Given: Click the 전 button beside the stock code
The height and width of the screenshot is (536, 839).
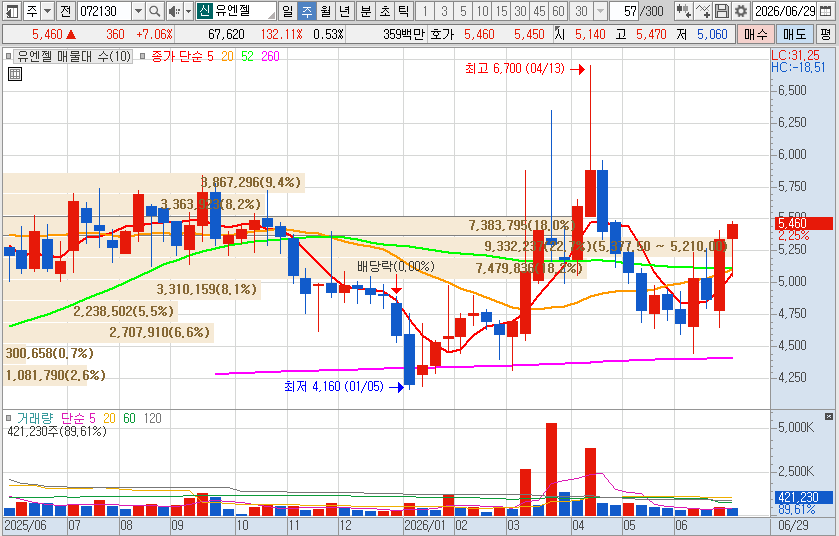Looking at the screenshot, I should coord(65,11).
